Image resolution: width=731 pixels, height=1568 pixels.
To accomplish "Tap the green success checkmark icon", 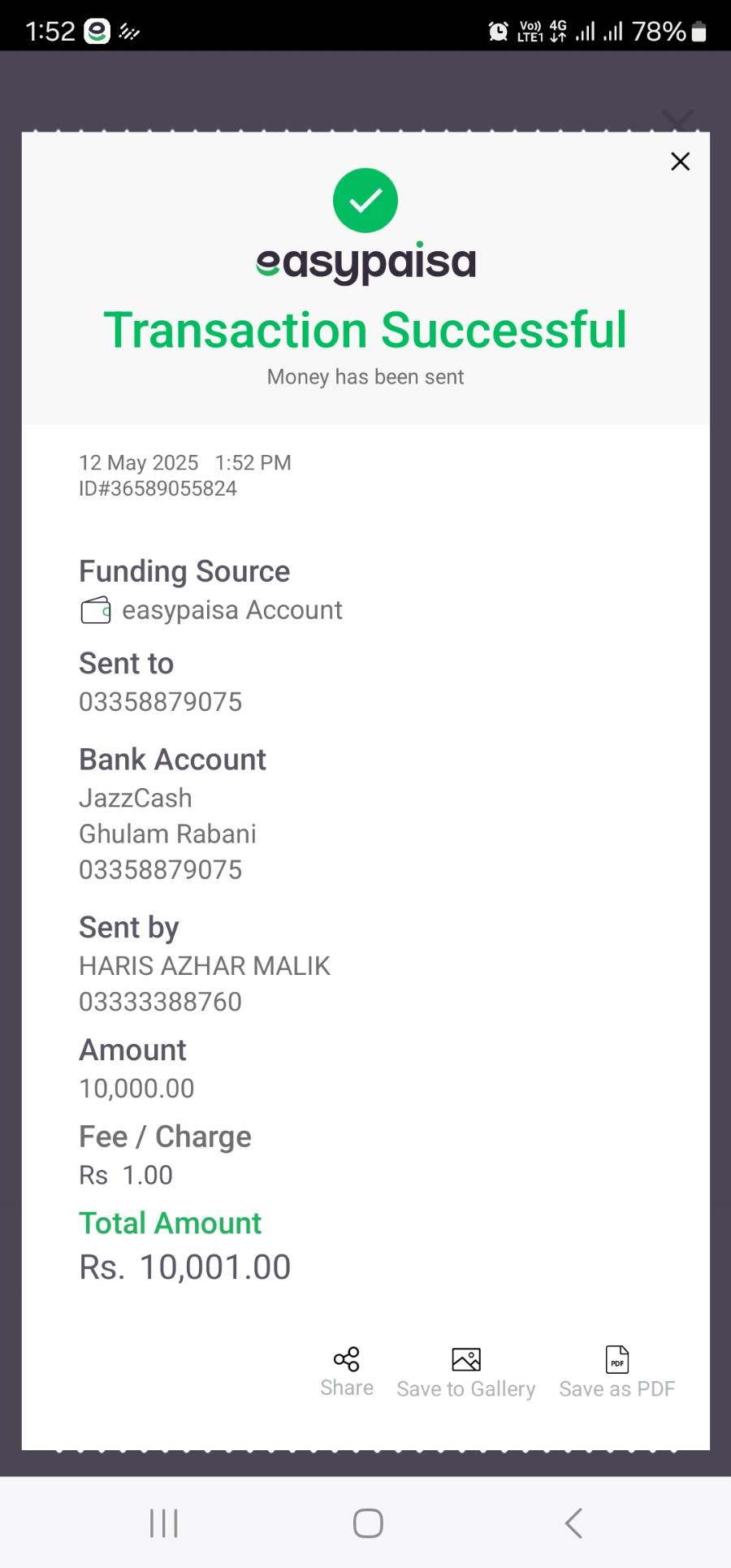I will coord(365,201).
